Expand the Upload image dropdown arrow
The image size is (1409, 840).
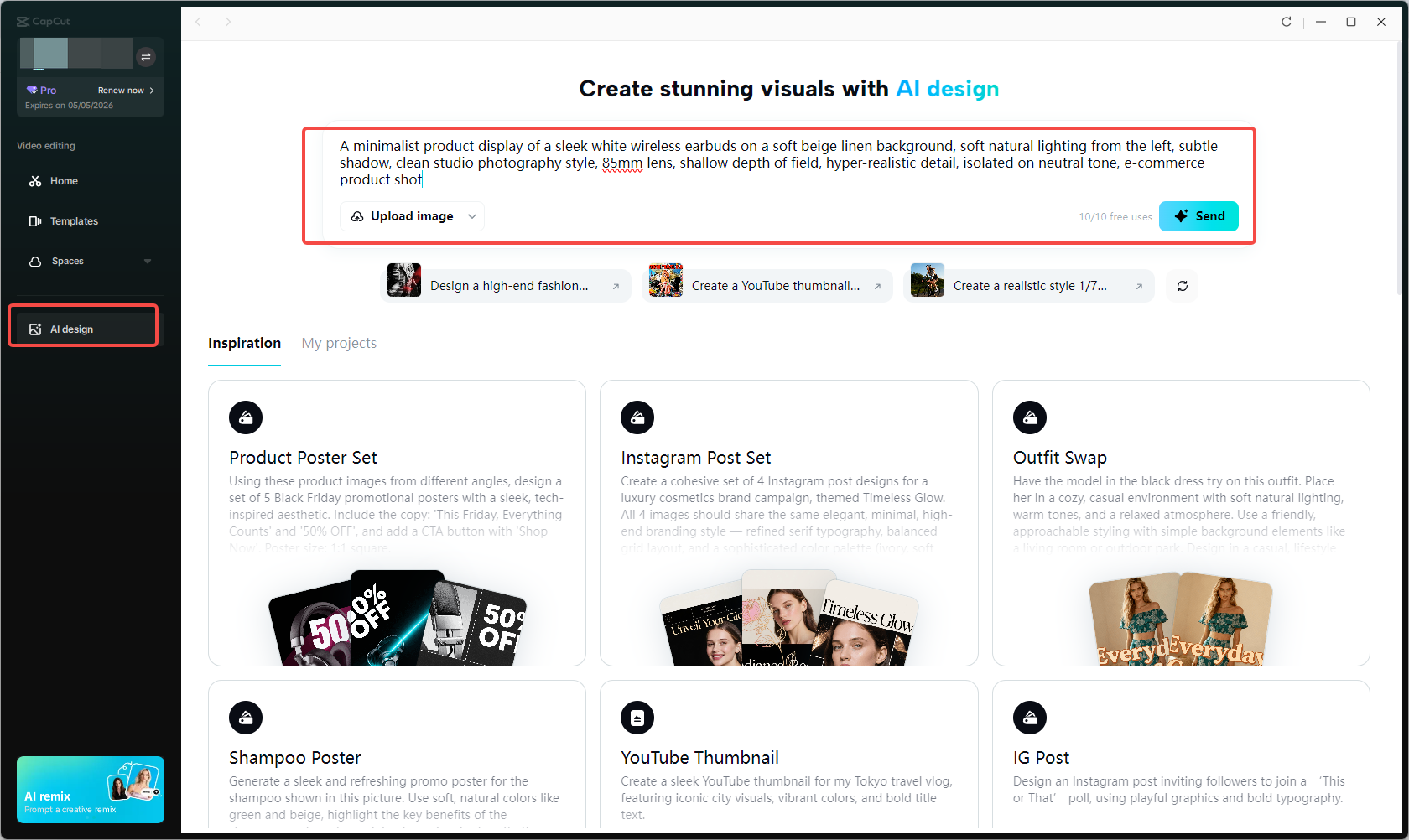pyautogui.click(x=472, y=216)
